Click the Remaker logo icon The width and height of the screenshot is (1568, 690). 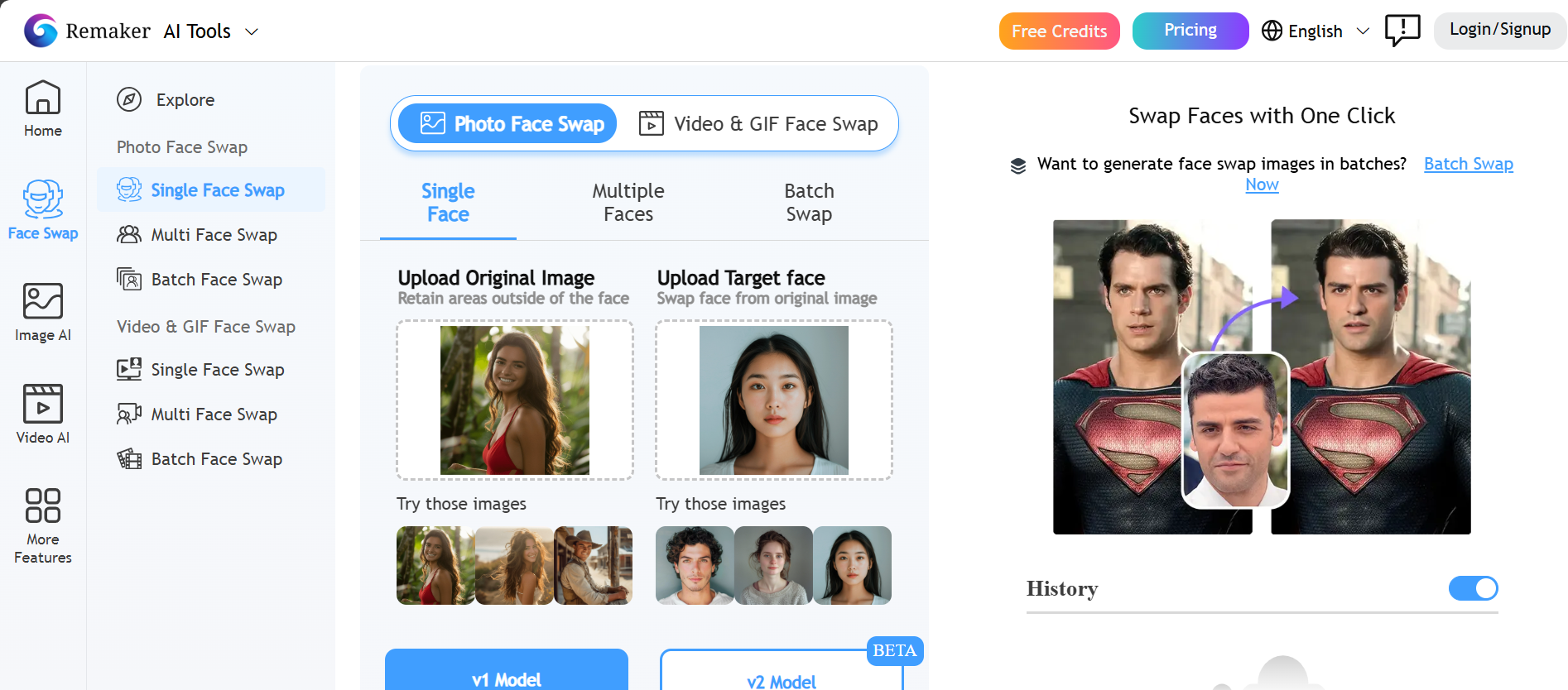pyautogui.click(x=41, y=31)
